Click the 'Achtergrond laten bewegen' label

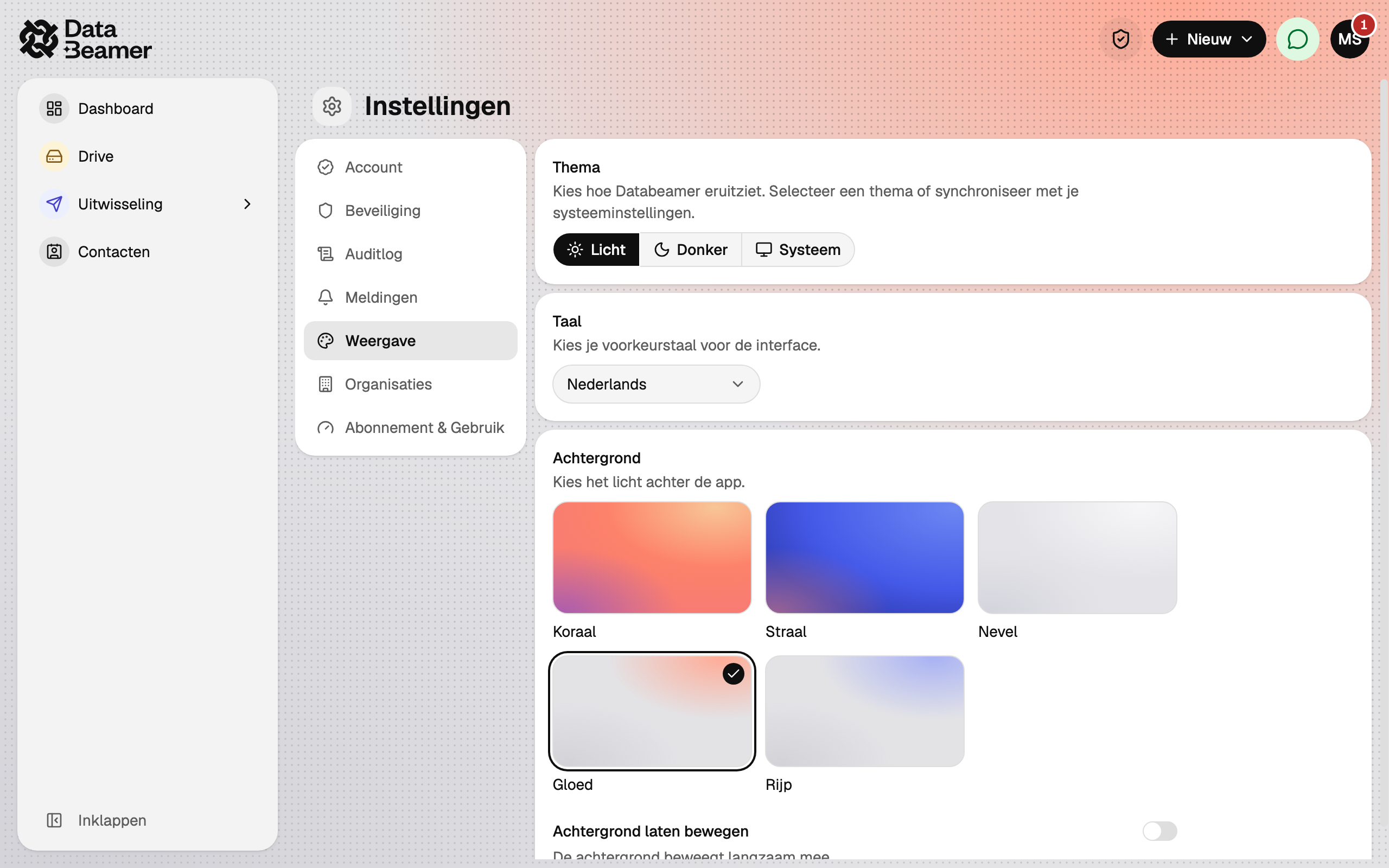pyautogui.click(x=651, y=831)
